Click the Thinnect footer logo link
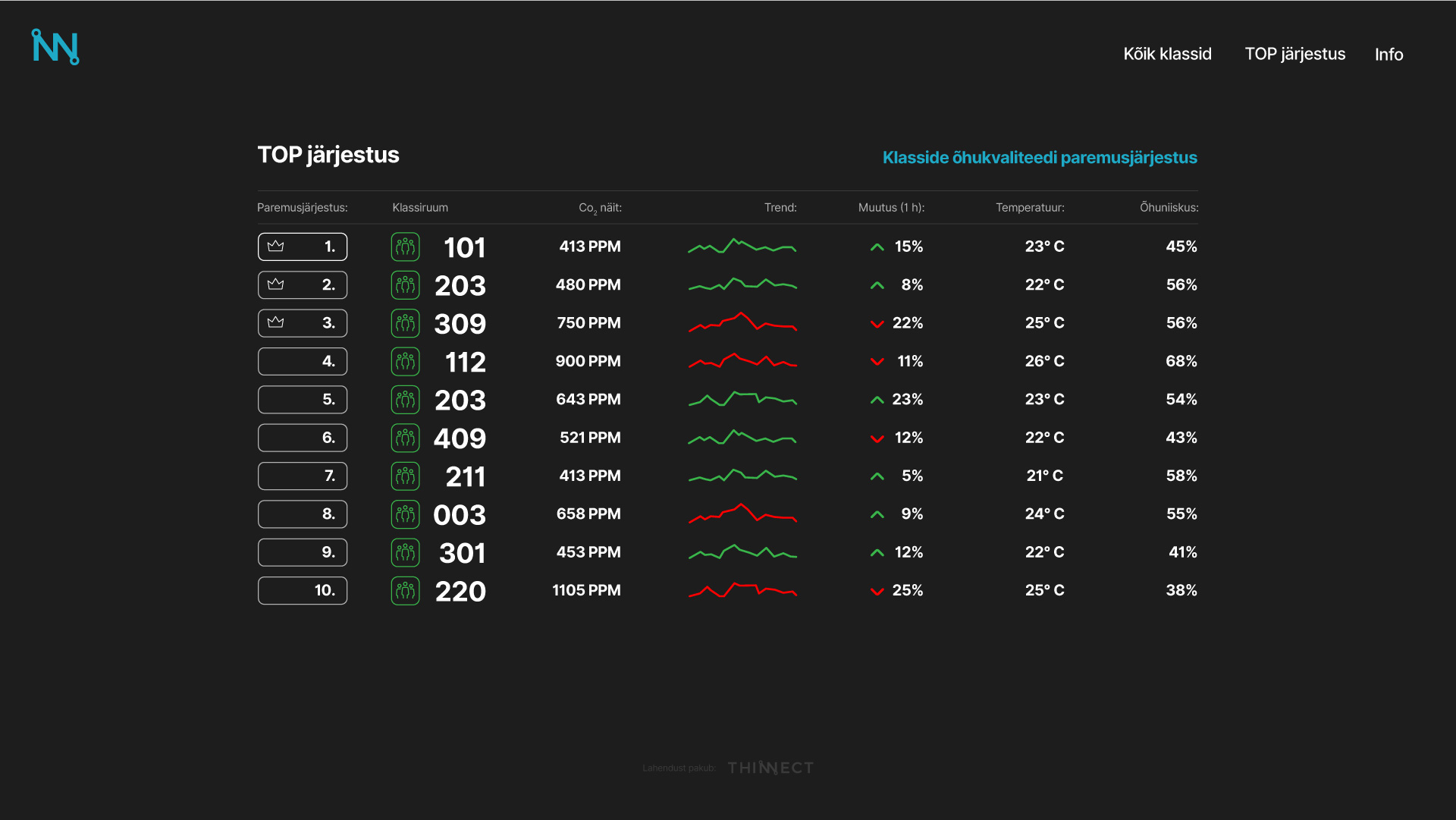This screenshot has height=820, width=1456. click(x=770, y=768)
